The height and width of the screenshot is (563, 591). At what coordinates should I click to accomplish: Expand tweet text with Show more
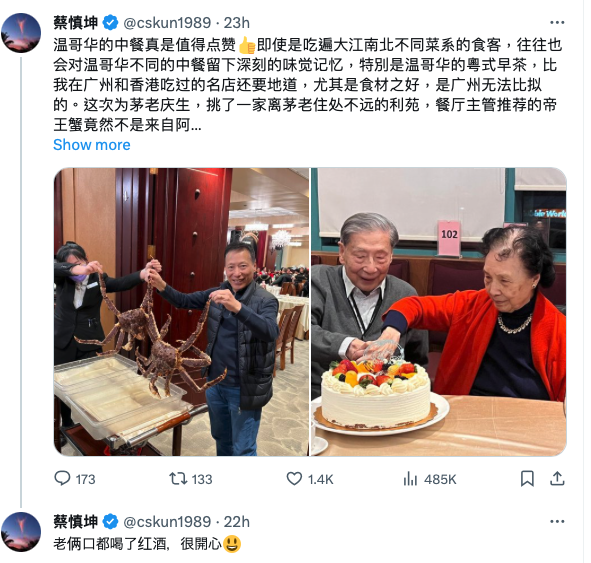[92, 145]
